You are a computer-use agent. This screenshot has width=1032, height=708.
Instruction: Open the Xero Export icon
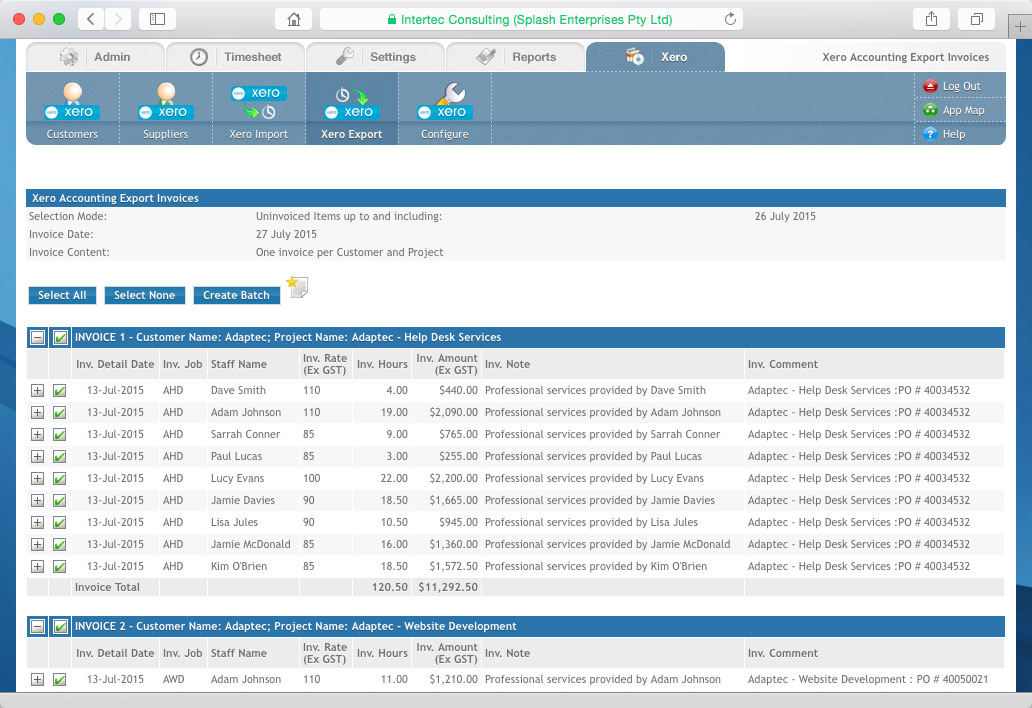click(351, 103)
